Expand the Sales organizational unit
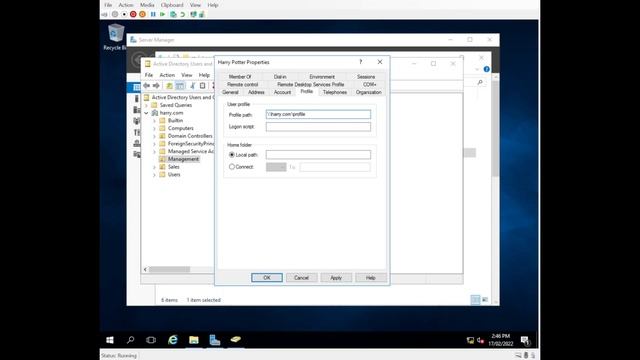This screenshot has height=360, width=640. click(154, 167)
